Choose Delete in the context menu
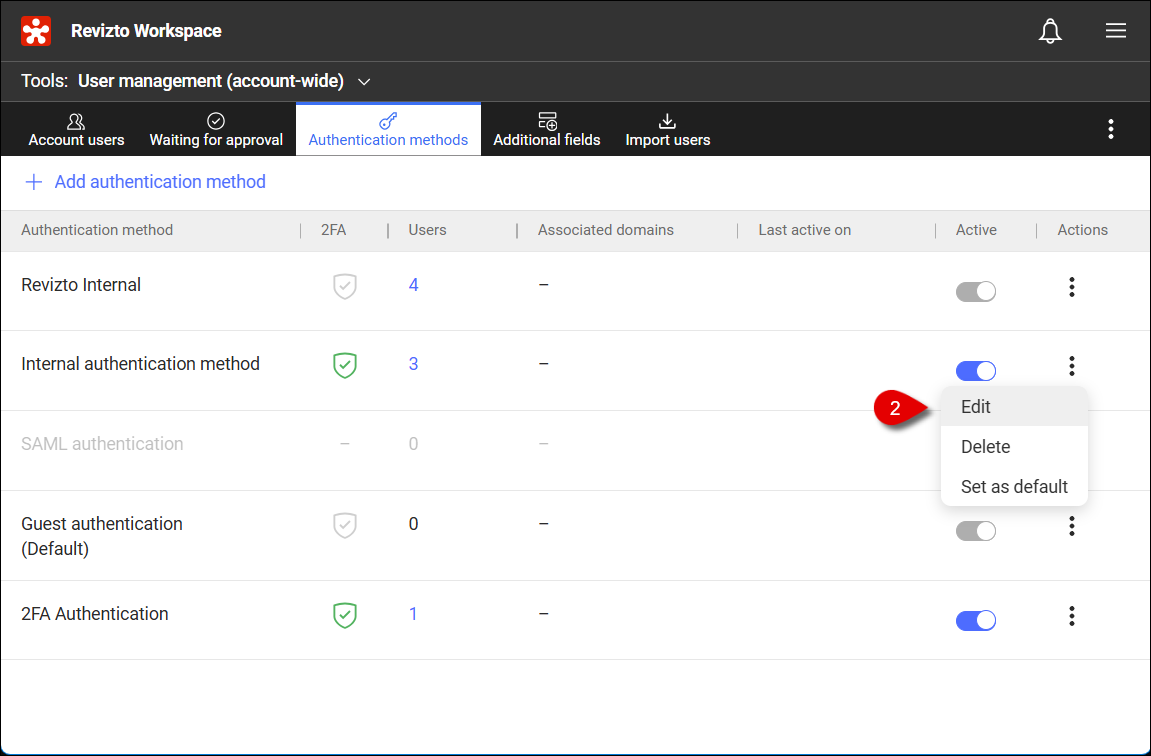The image size is (1151, 756). (1014, 446)
